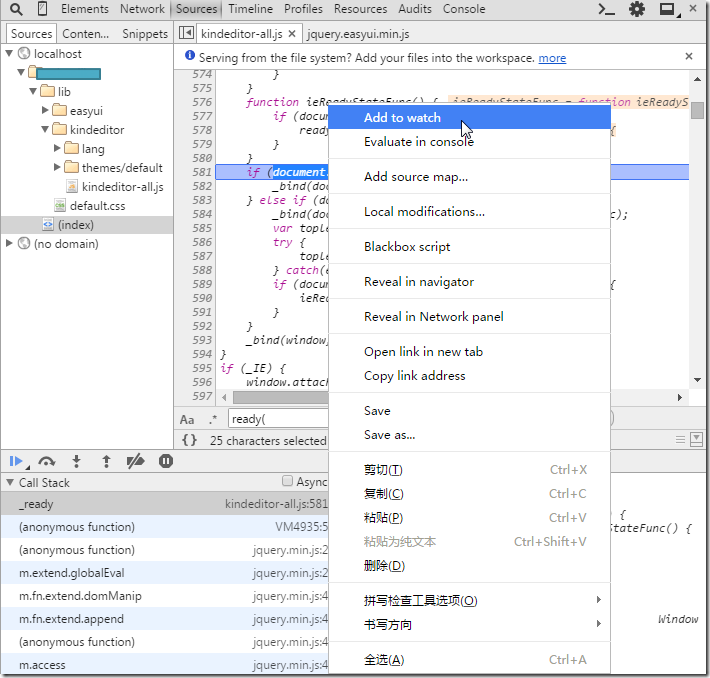710x678 pixels.
Task: Toggle regex search option
Action: click(213, 419)
